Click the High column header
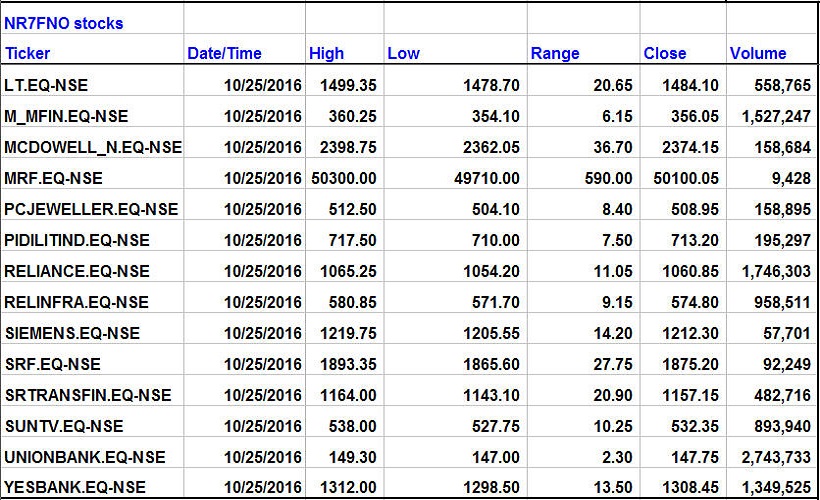The image size is (820, 500). [326, 53]
